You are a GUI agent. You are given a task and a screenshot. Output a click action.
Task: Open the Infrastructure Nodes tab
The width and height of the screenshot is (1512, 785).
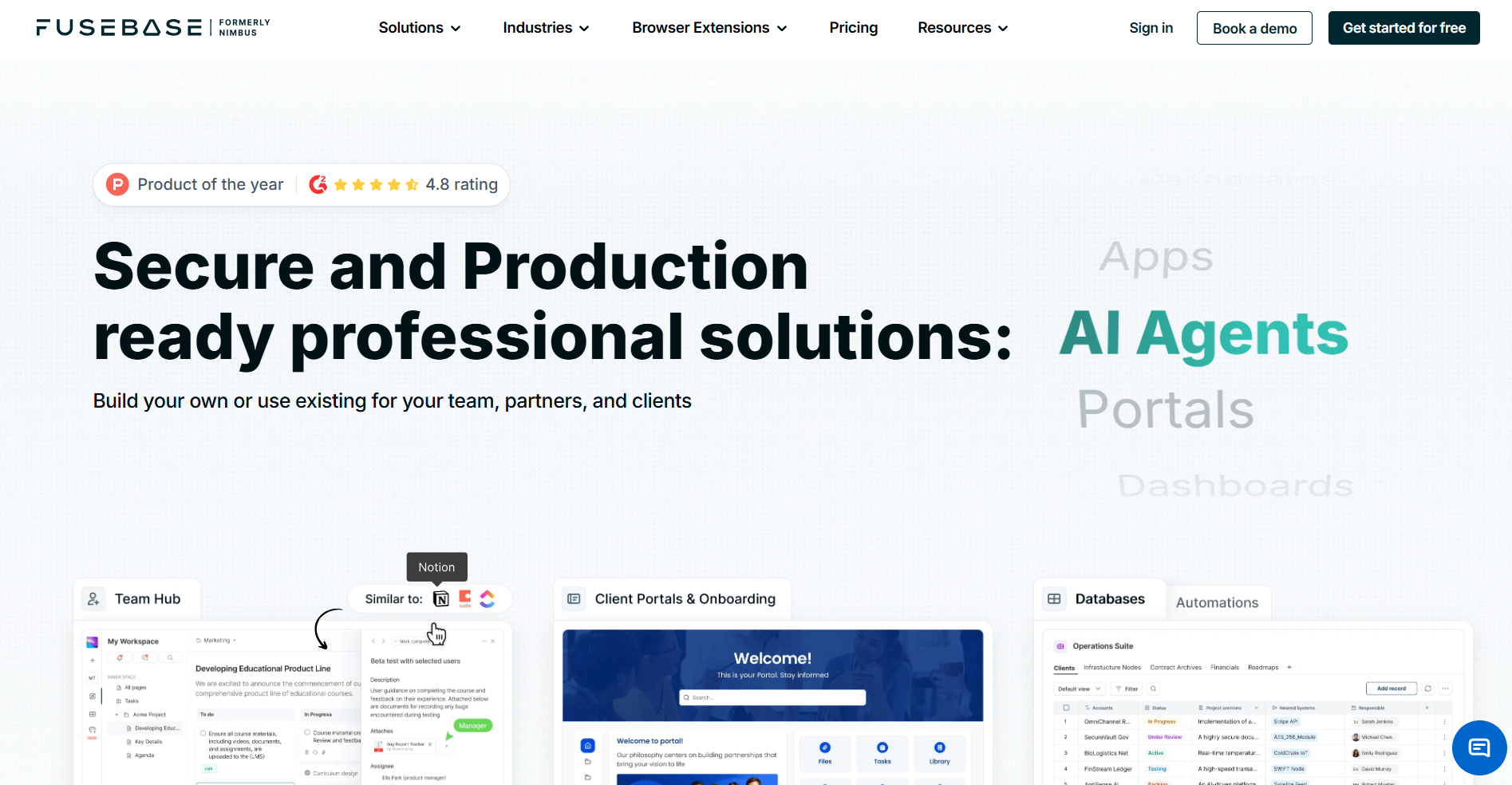[1112, 668]
